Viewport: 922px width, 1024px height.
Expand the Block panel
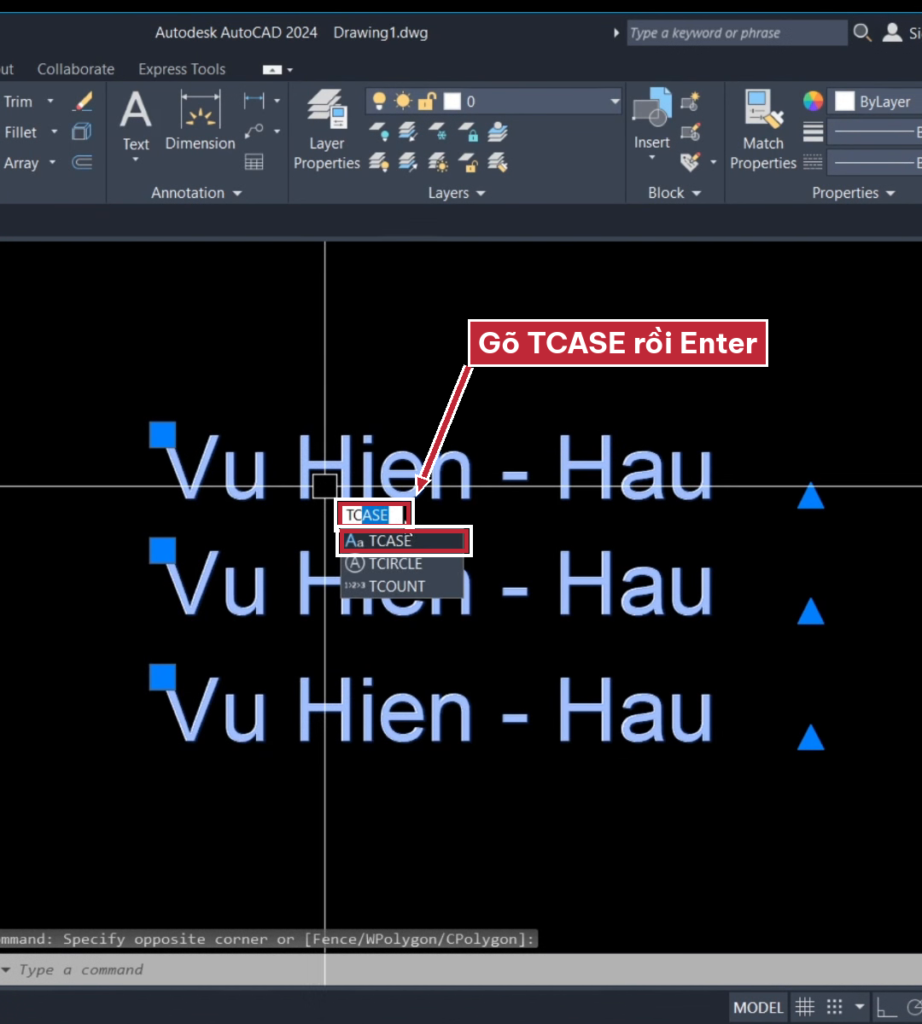click(675, 193)
